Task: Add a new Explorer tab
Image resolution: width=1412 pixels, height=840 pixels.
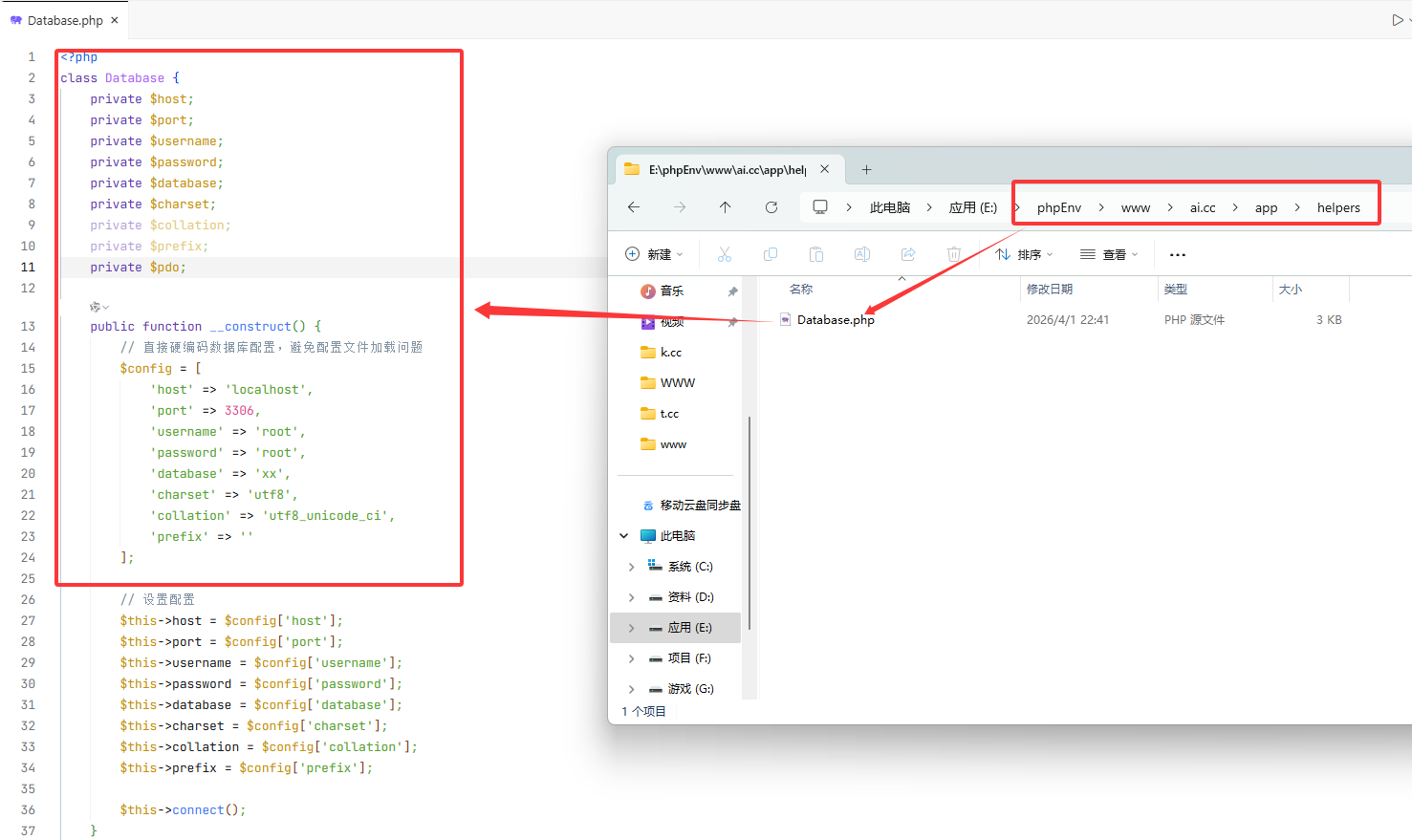Action: tap(866, 170)
